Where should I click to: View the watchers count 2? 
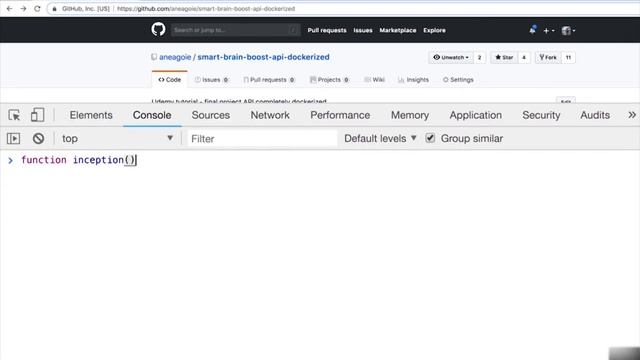click(480, 58)
